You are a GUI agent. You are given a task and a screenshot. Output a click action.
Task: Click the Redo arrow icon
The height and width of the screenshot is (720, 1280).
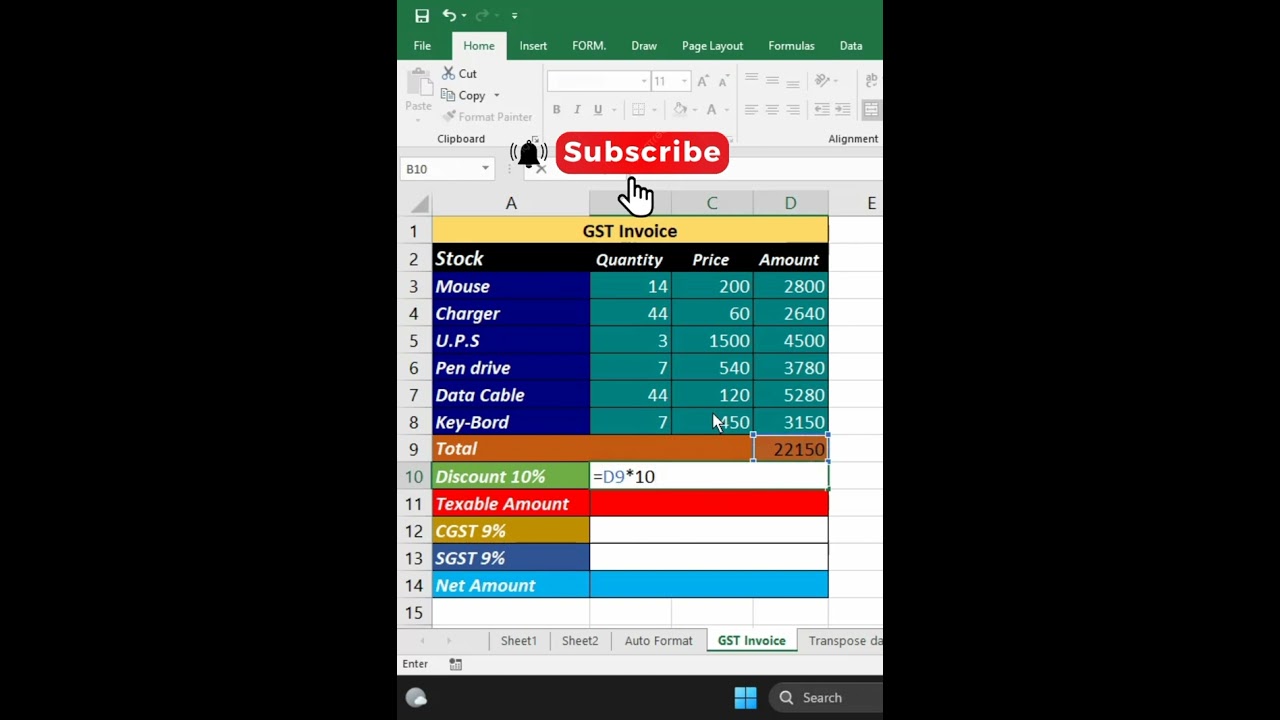(x=482, y=15)
